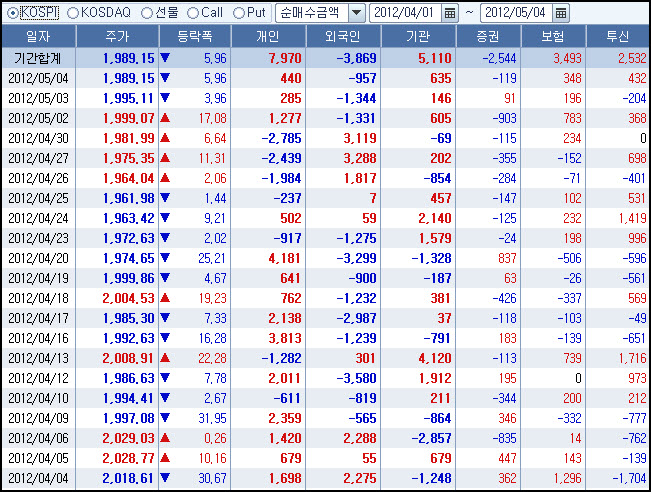651x492 pixels.
Task: Click the 주가 column header
Action: 117,37
